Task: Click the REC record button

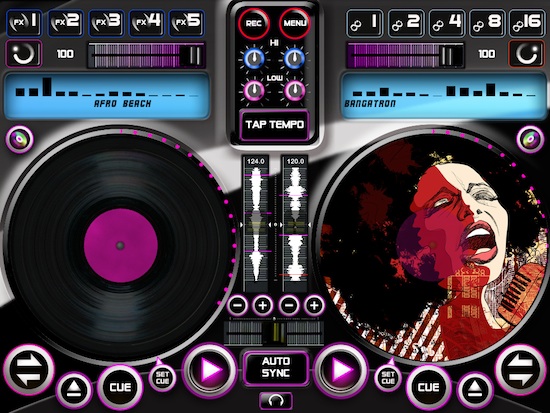Action: pyautogui.click(x=254, y=24)
